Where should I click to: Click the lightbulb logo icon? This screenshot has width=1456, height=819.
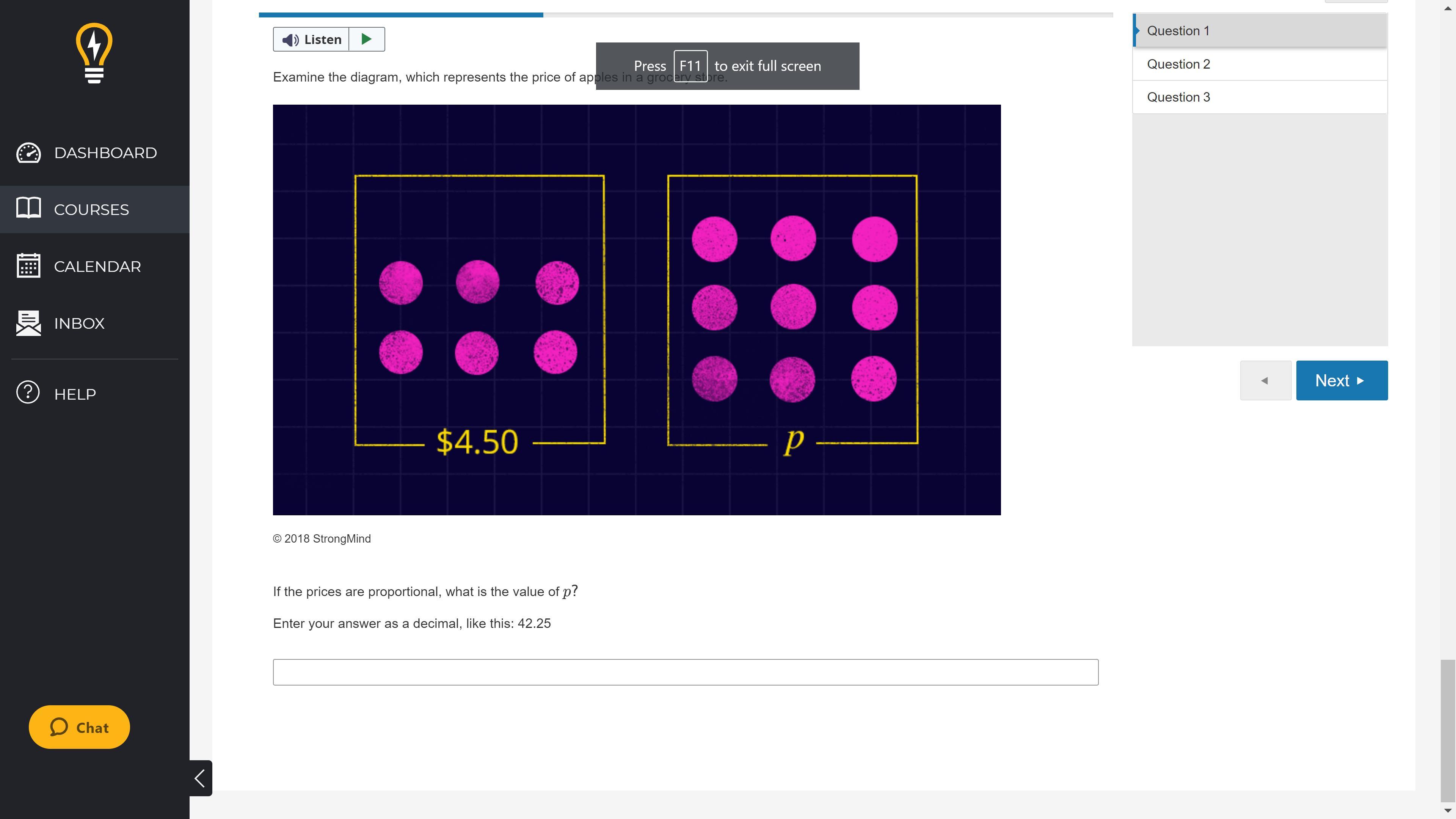(x=94, y=54)
